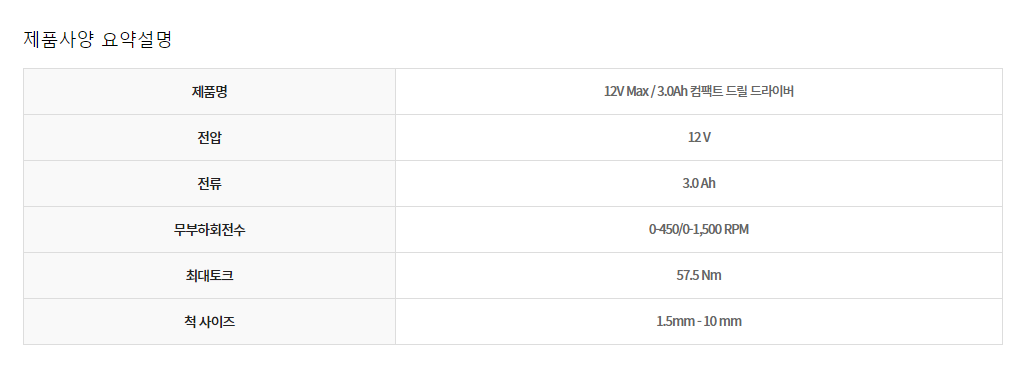Select the 12V Max text in product name
Viewport: 1018px width, 373px height.
point(625,91)
